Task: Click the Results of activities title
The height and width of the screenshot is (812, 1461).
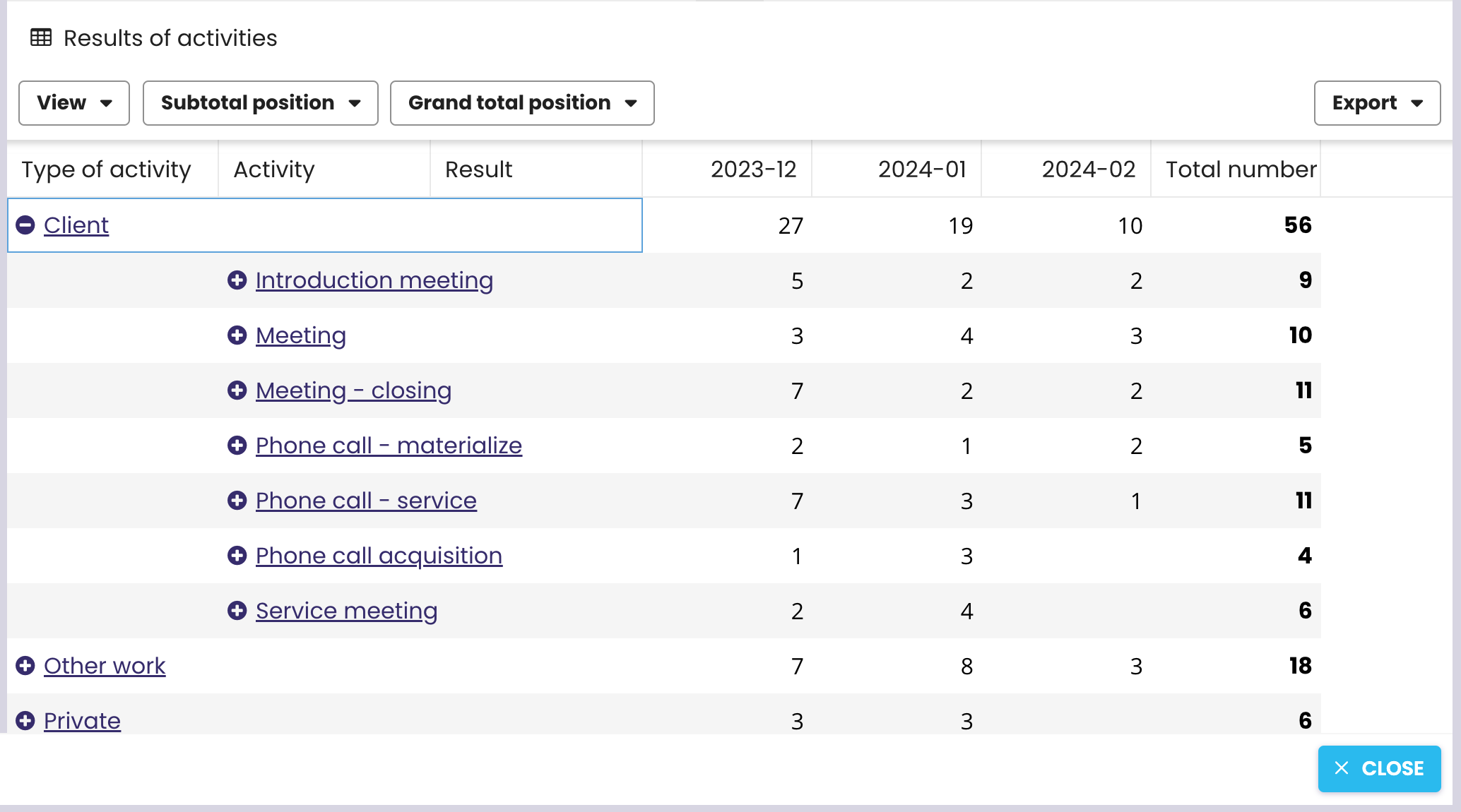Action: click(x=170, y=38)
